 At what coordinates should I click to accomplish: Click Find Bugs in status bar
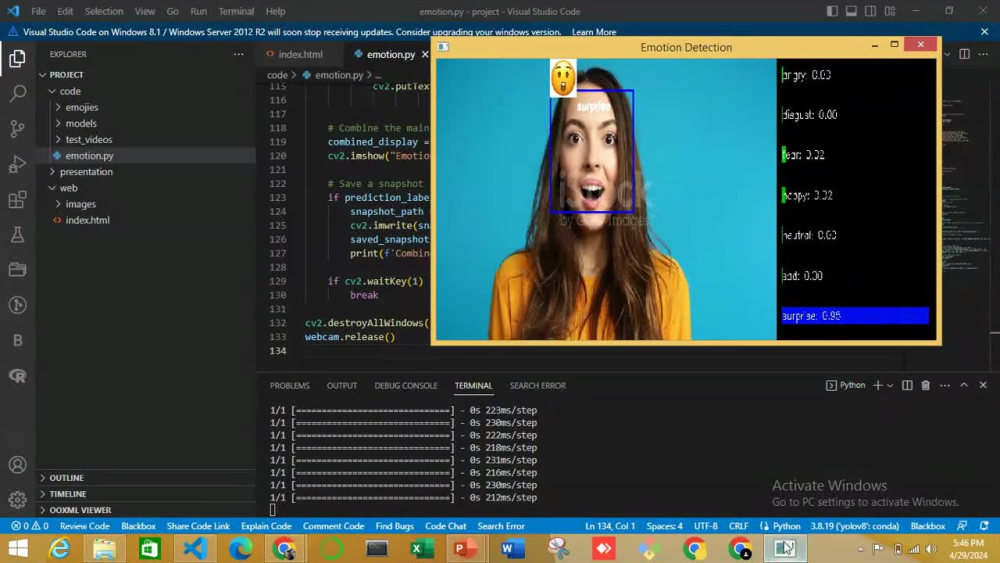click(x=394, y=526)
